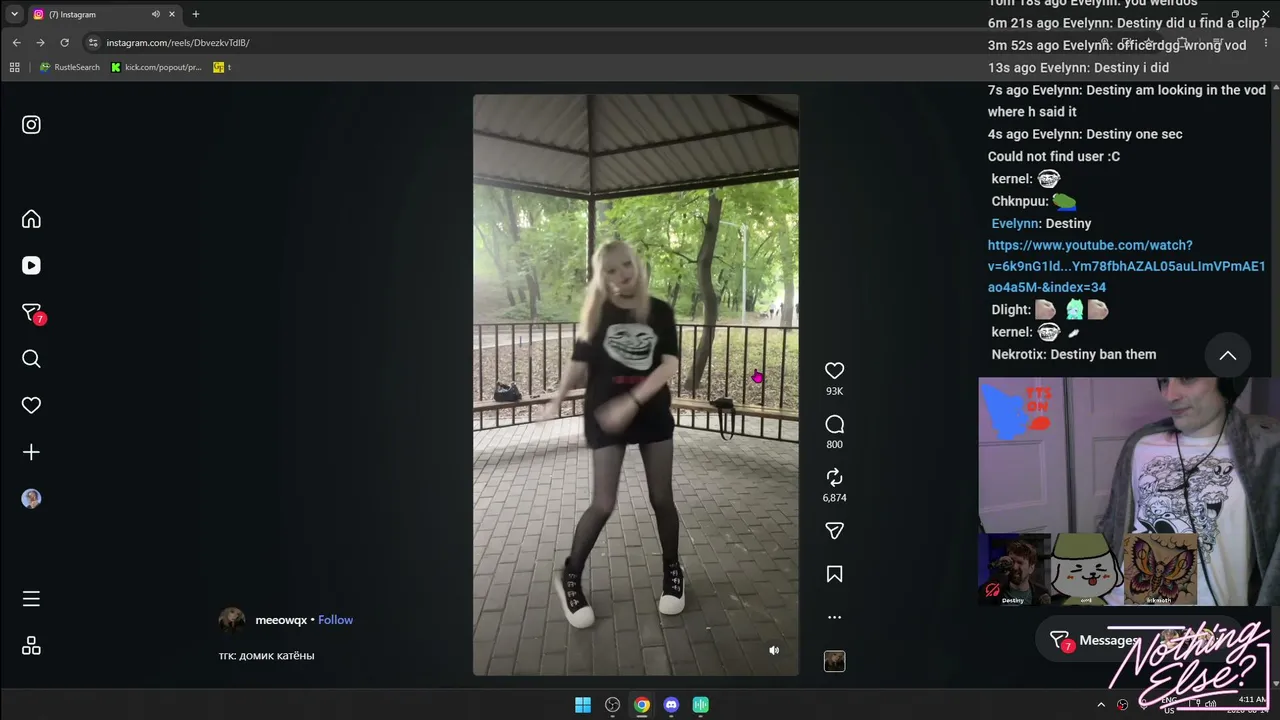Open the YouTube link posted in chat
The image size is (1280, 720).
pyautogui.click(x=1126, y=266)
